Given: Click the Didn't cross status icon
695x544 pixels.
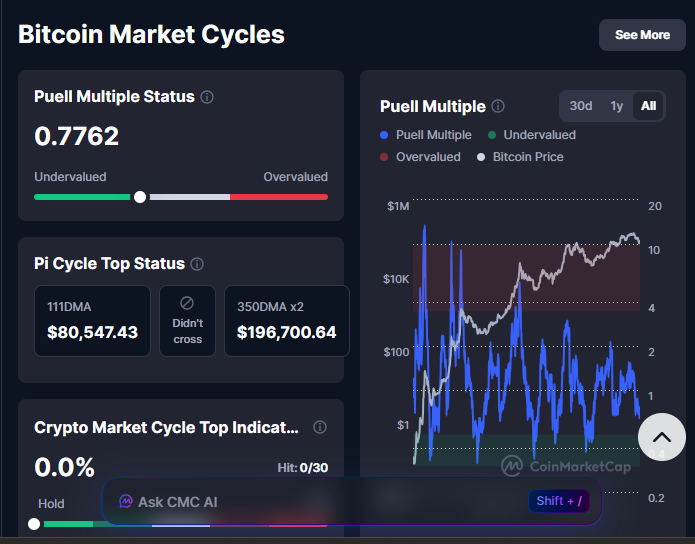Looking at the screenshot, I should click(187, 303).
